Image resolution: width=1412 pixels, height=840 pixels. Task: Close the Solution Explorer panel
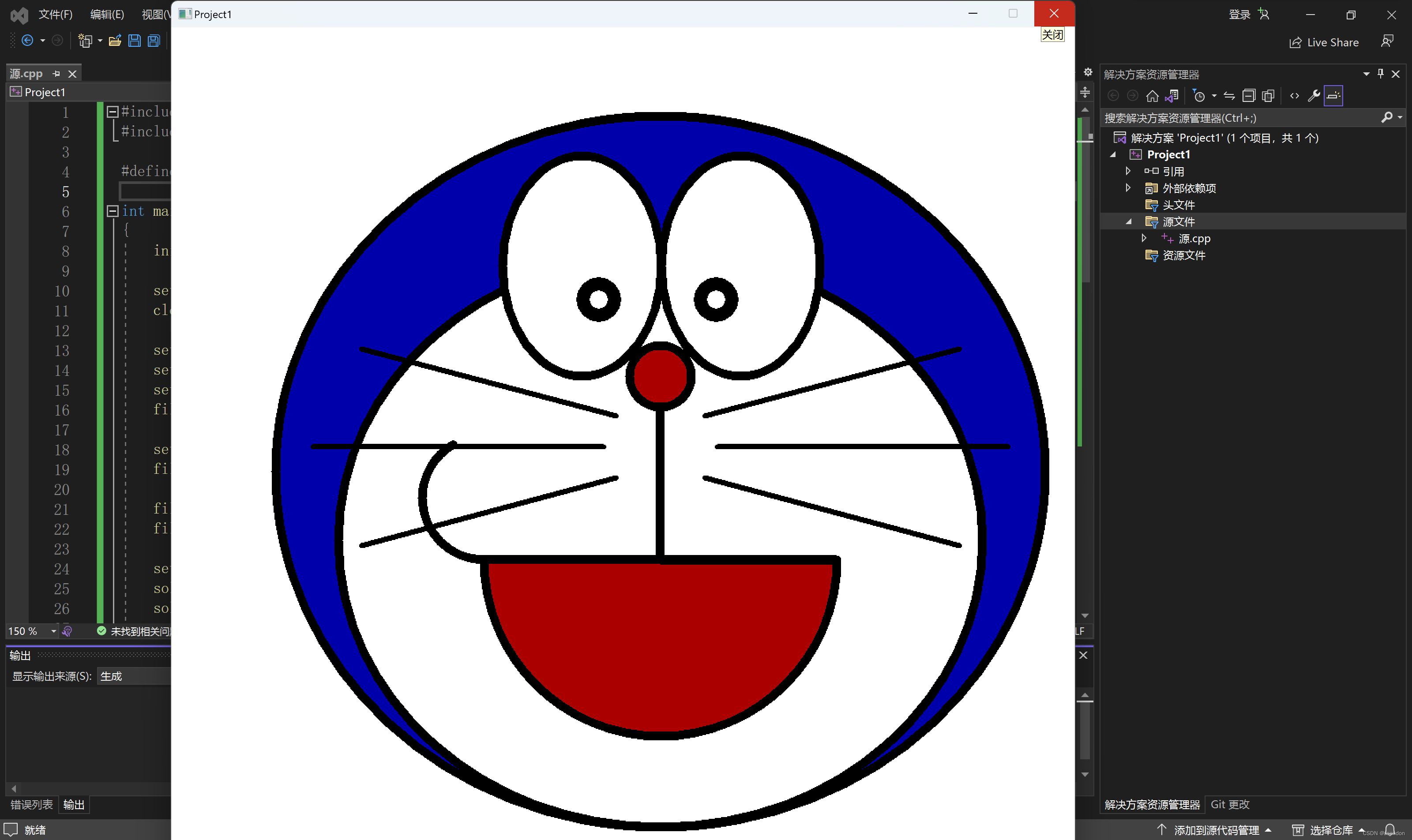1396,74
